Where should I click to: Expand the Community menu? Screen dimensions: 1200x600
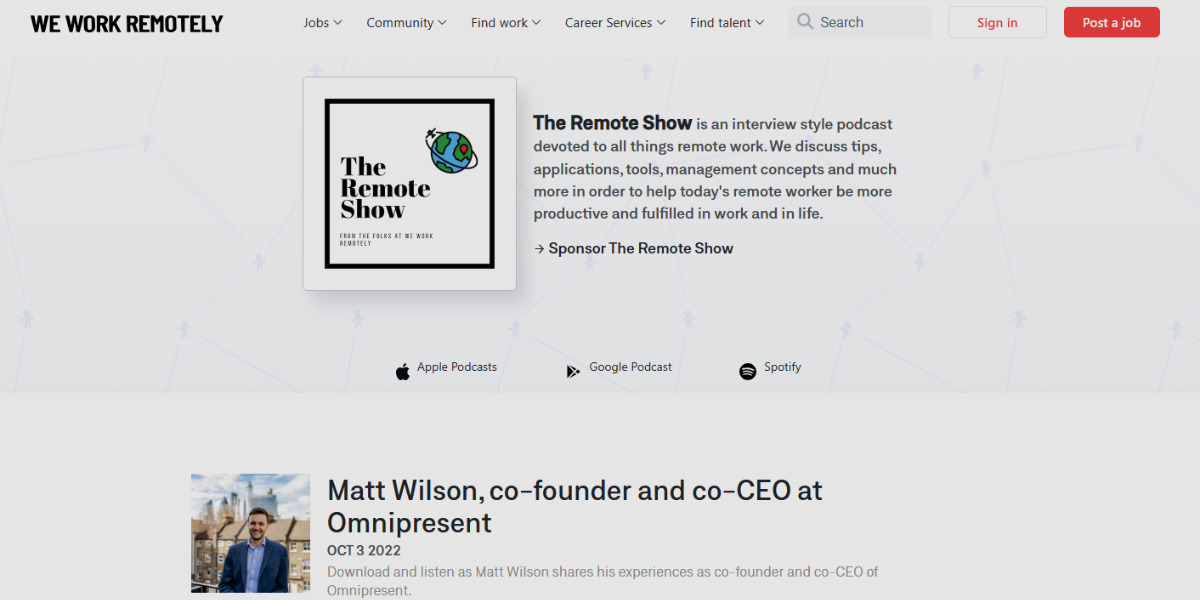pyautogui.click(x=406, y=22)
